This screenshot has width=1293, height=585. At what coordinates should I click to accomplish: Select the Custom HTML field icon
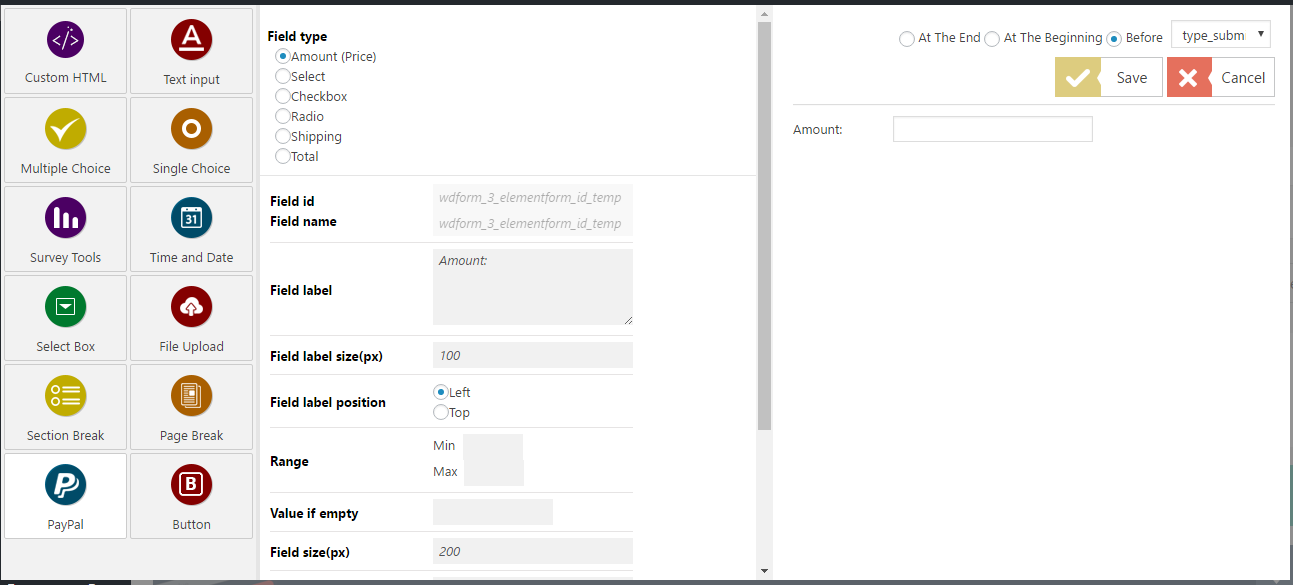point(65,50)
